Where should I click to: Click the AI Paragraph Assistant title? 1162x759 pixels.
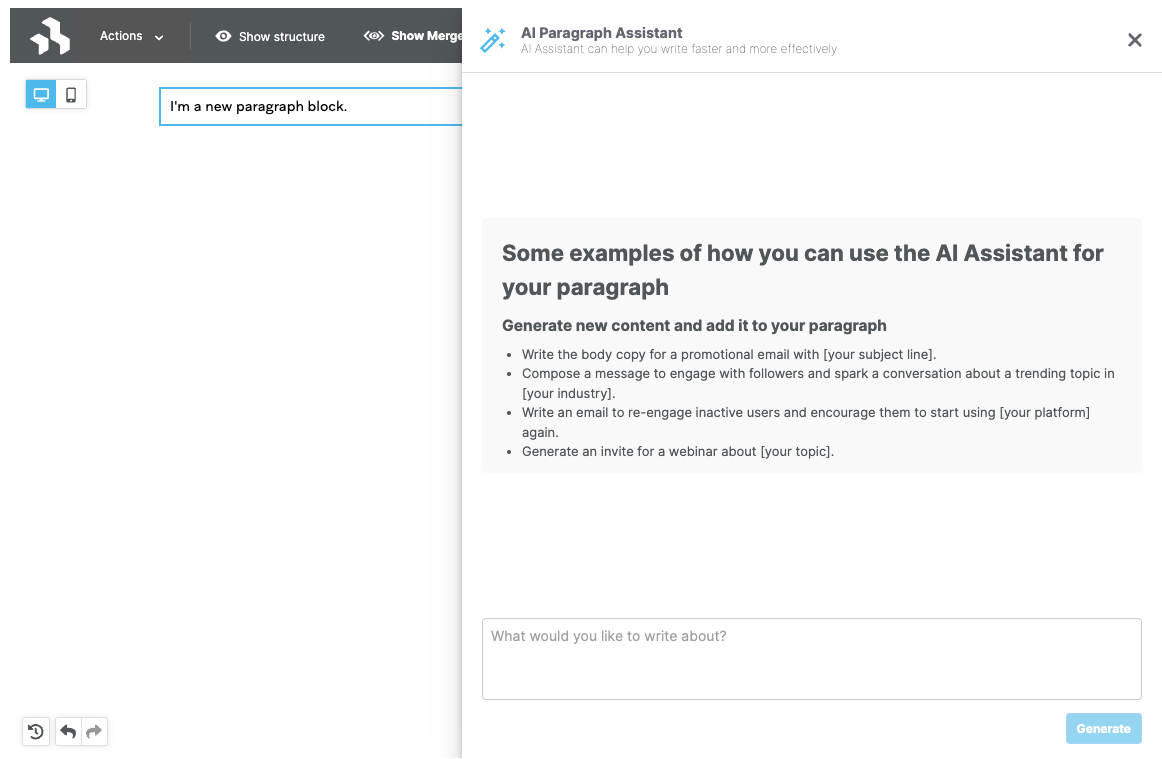[x=601, y=33]
